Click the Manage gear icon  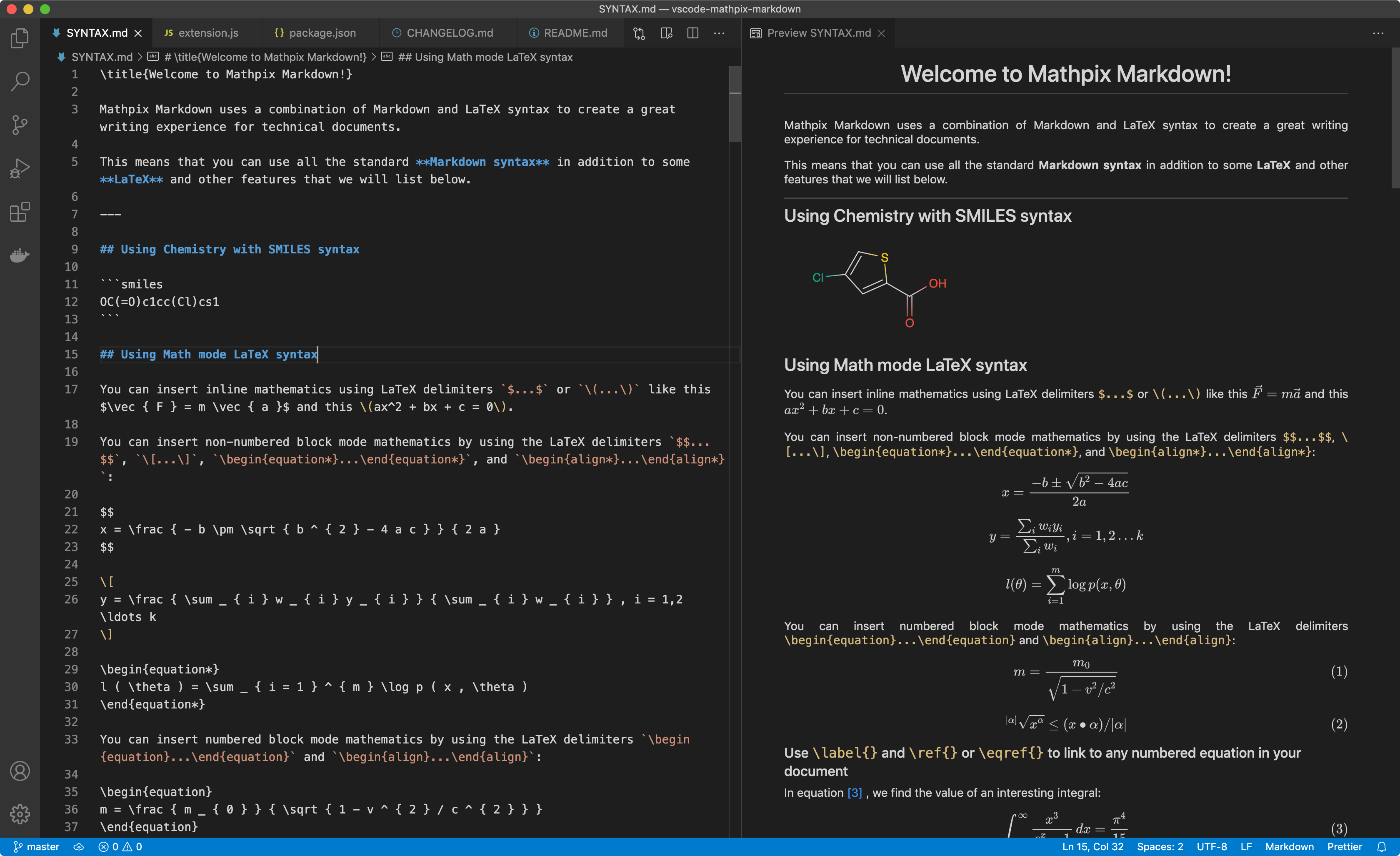pos(20,814)
